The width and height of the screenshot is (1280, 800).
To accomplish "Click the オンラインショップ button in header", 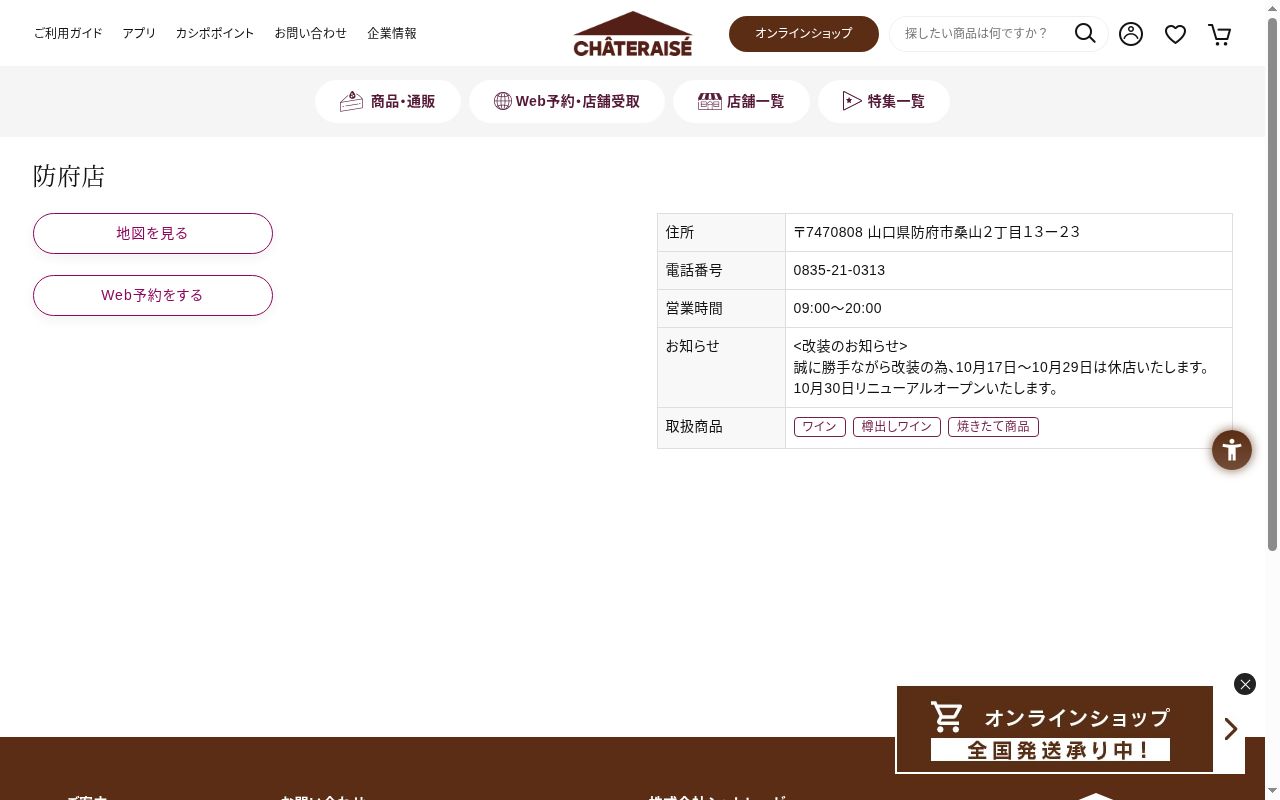I will pos(804,33).
